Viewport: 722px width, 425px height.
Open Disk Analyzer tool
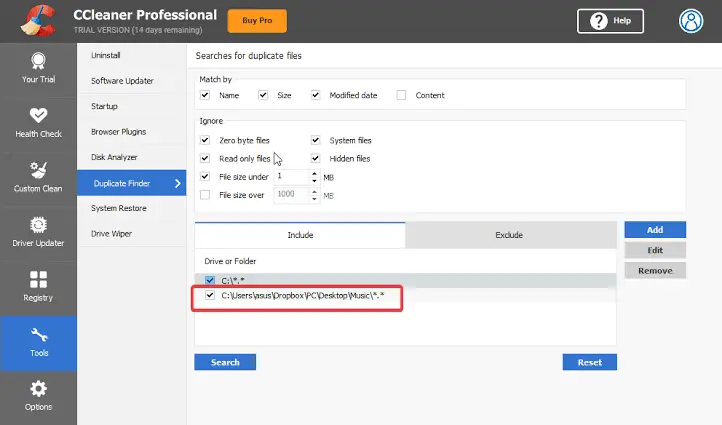click(132, 157)
